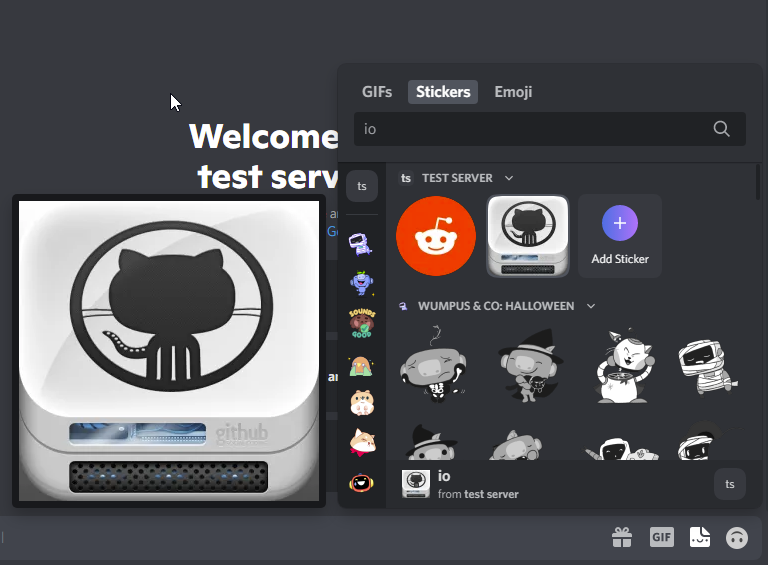This screenshot has width=768, height=565.
Task: Click the magnifying glass search icon
Action: pos(721,129)
